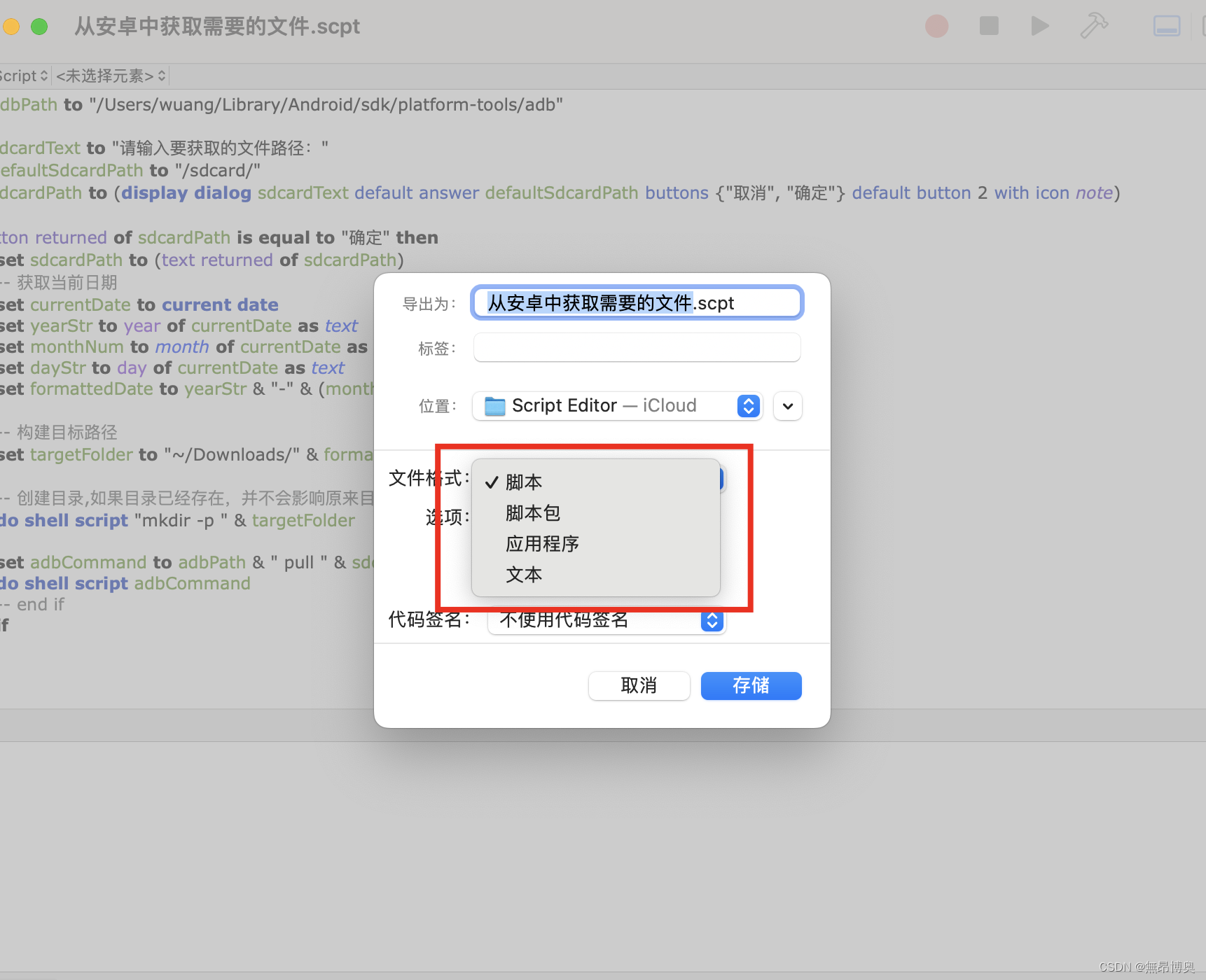Image resolution: width=1206 pixels, height=980 pixels.
Task: Click the Record button in toolbar
Action: pyautogui.click(x=936, y=27)
